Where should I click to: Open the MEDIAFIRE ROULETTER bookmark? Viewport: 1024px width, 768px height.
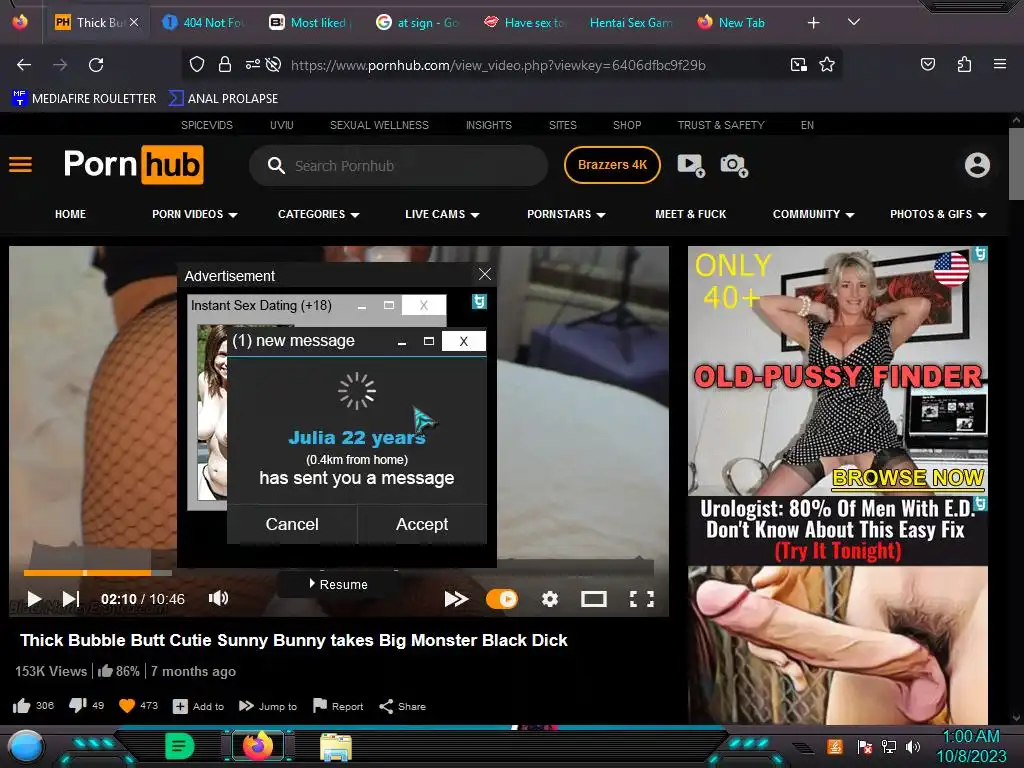pyautogui.click(x=84, y=99)
